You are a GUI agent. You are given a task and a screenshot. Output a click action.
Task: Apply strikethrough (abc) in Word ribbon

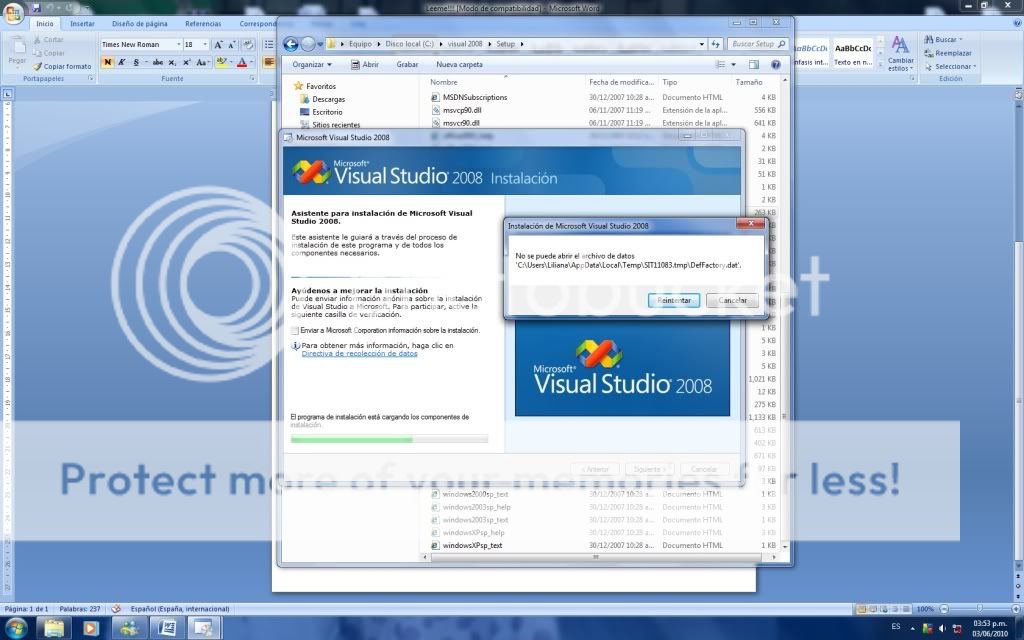point(157,62)
